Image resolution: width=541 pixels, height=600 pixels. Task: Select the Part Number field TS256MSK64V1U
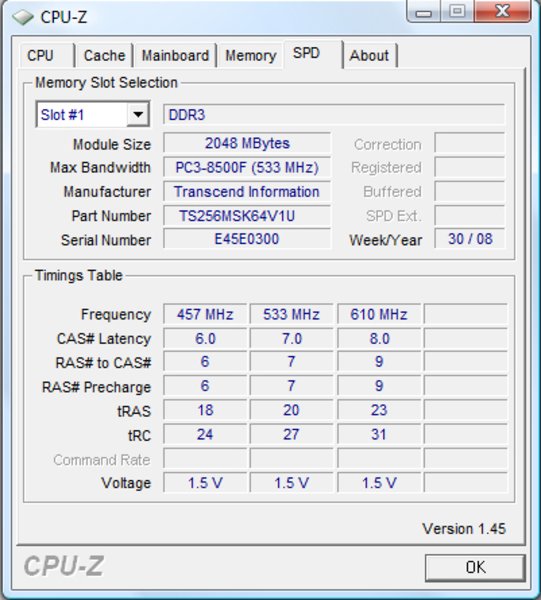[247, 216]
